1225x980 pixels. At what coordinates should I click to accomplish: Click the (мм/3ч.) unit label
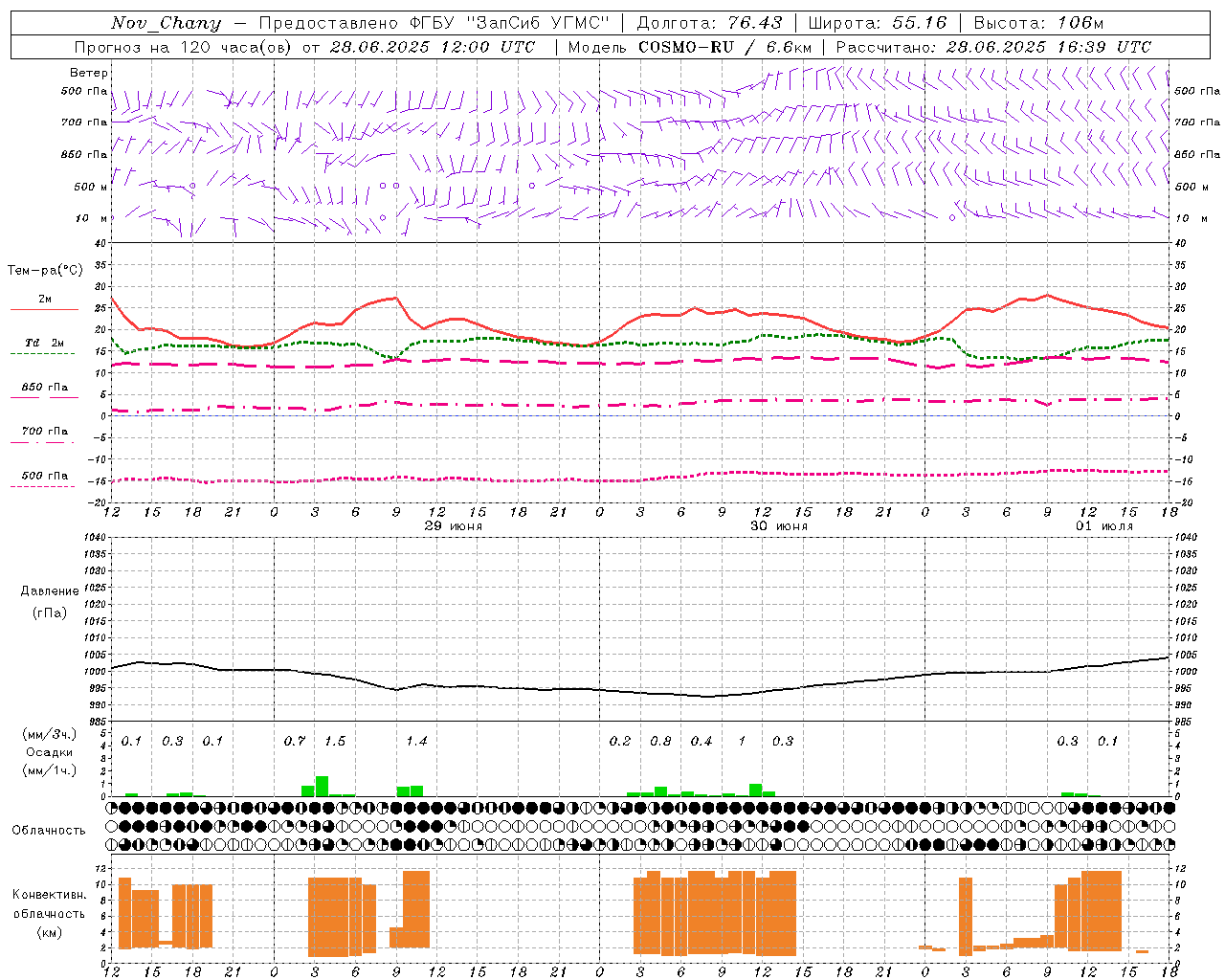(50, 734)
